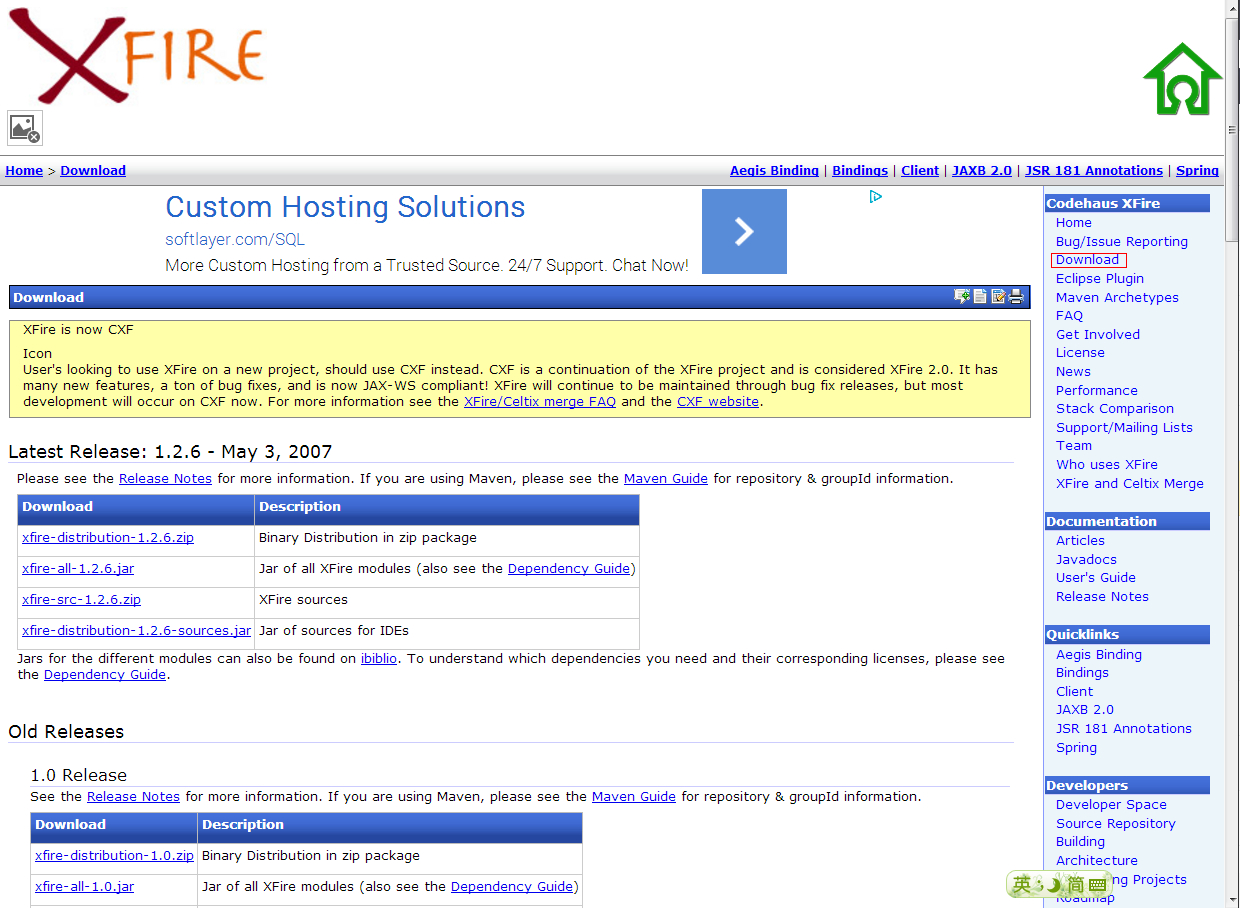
Task: Open the License sidebar link
Action: pos(1080,353)
